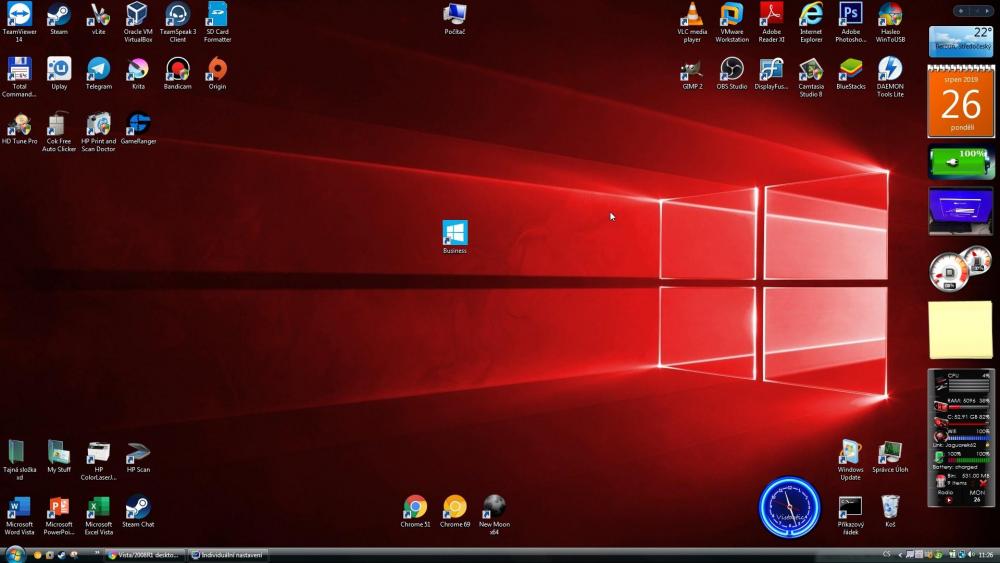Screen dimensions: 1000x563
Task: Click the BlueStacks desktop icon
Action: 851,69
